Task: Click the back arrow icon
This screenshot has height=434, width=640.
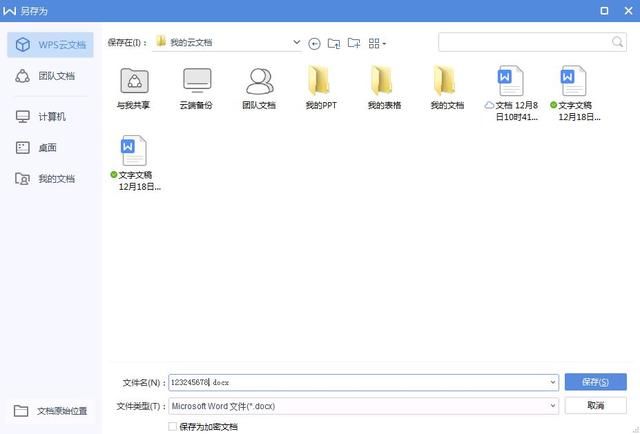Action: [x=314, y=43]
